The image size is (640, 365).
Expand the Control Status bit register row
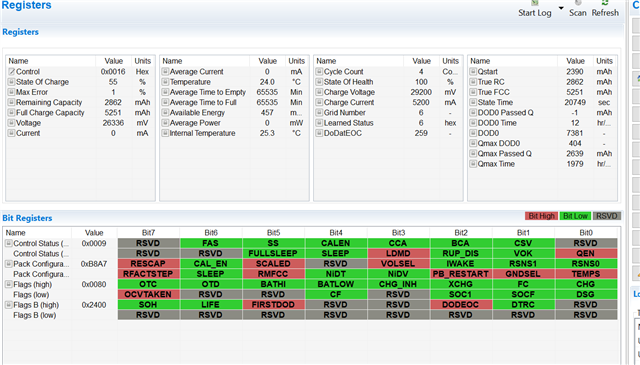[x=9, y=243]
